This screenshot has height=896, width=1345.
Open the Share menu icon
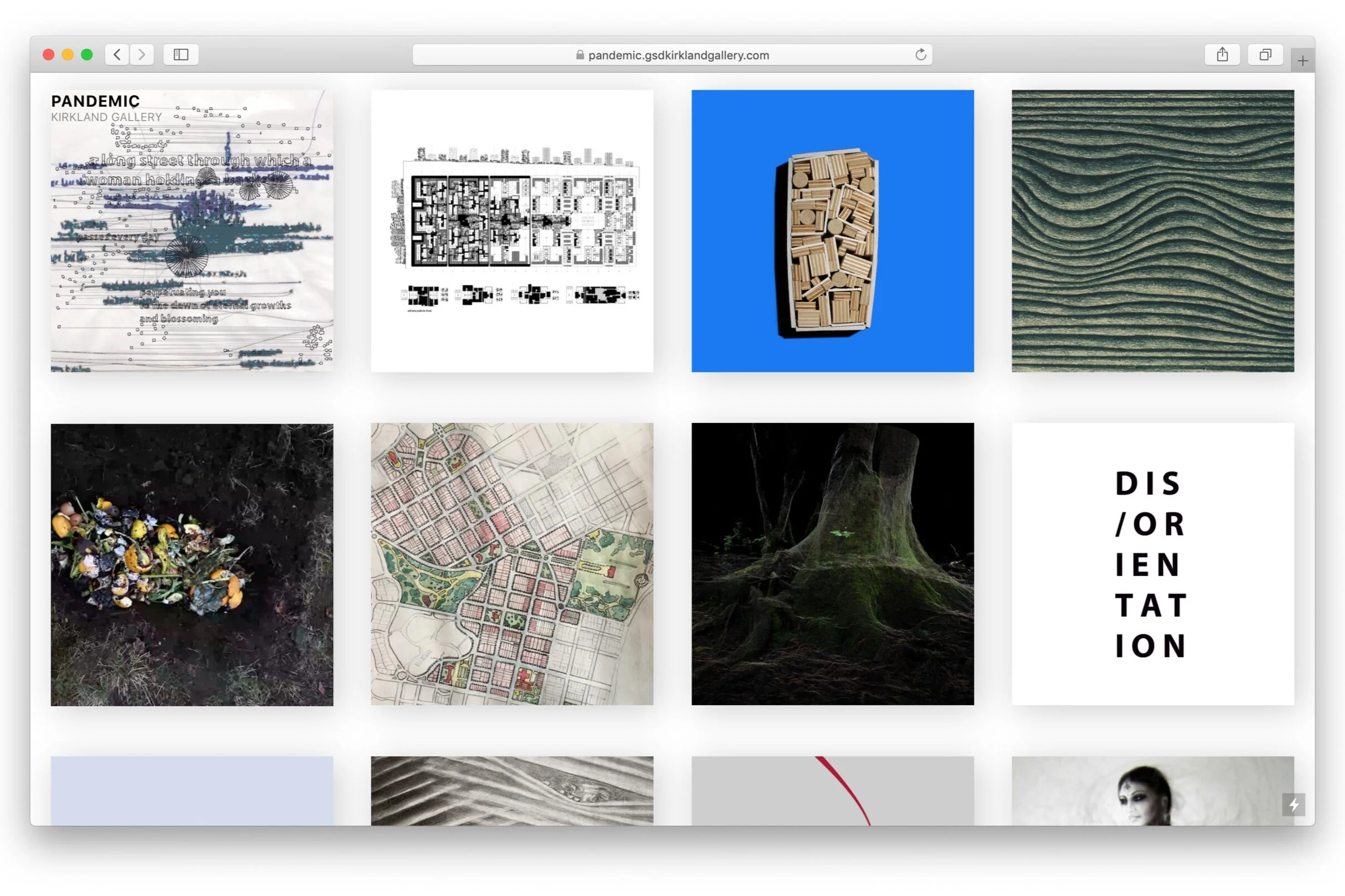1222,55
